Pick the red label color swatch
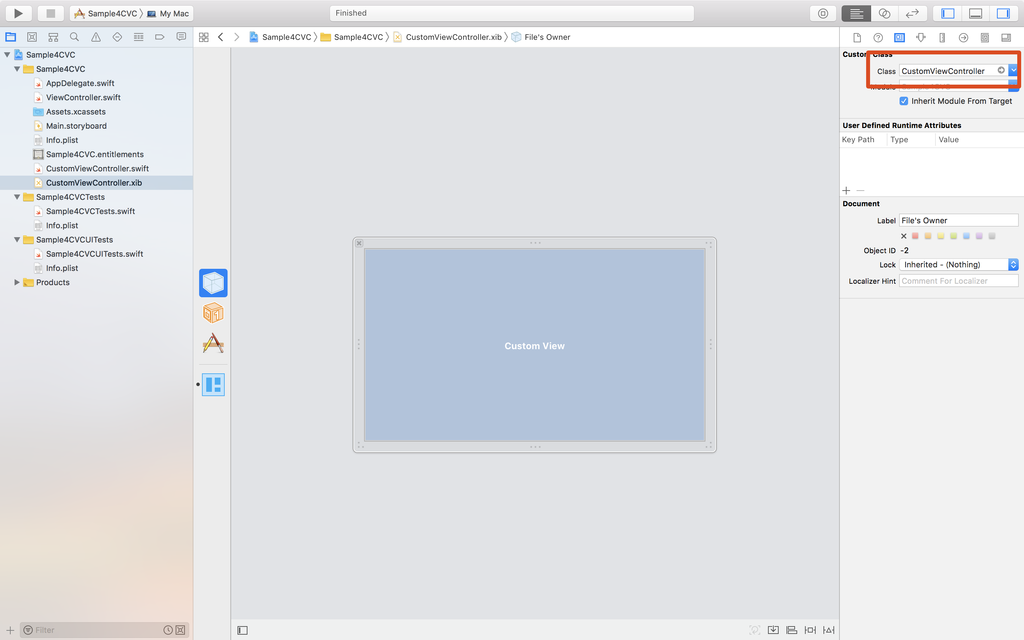Image resolution: width=1024 pixels, height=640 pixels. coord(916,236)
